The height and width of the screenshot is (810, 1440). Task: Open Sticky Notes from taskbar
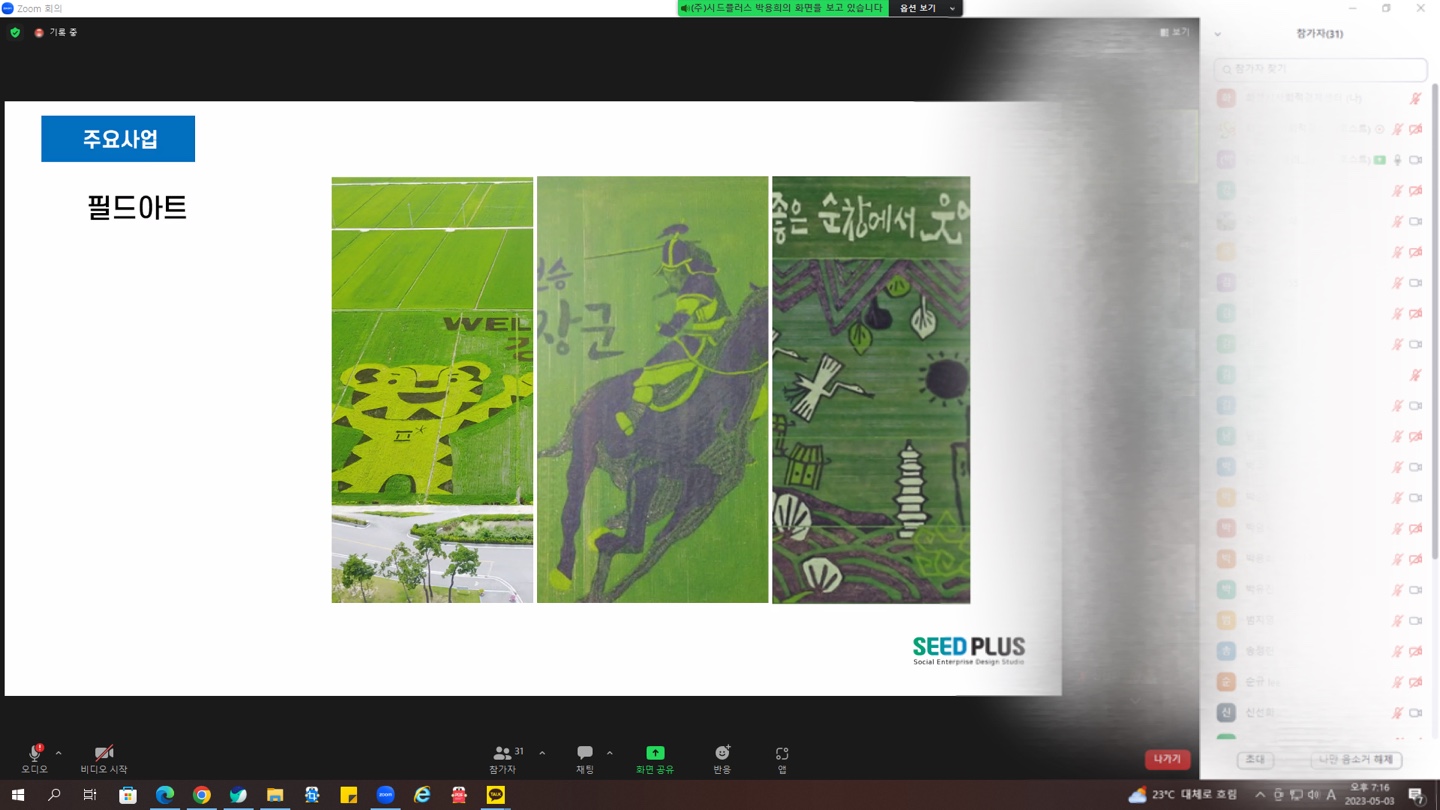[349, 795]
